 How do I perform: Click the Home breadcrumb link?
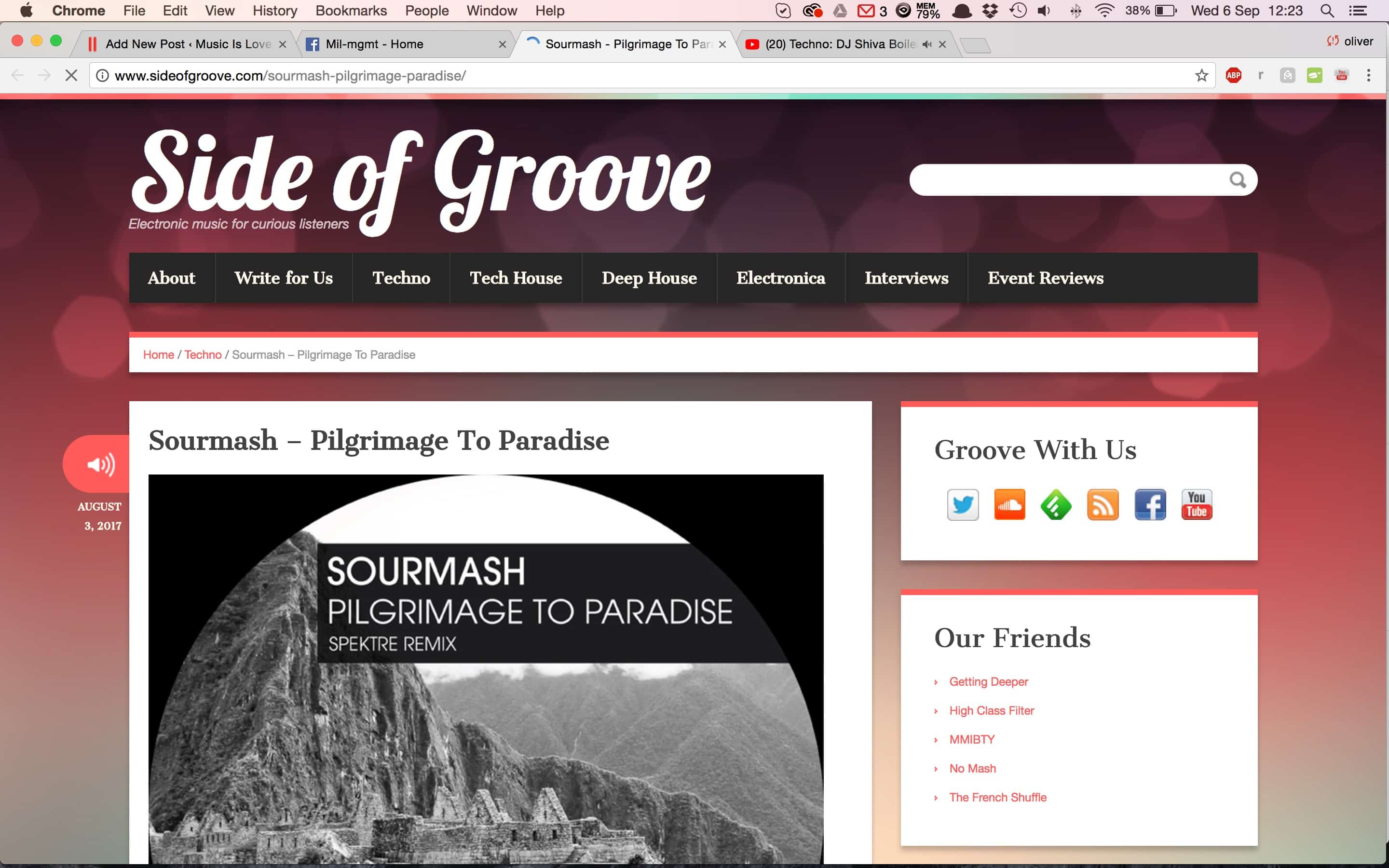tap(158, 355)
